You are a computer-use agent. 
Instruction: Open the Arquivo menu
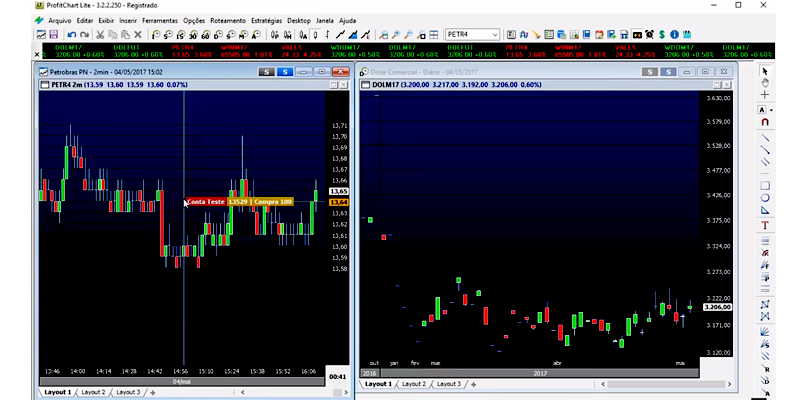pos(60,21)
